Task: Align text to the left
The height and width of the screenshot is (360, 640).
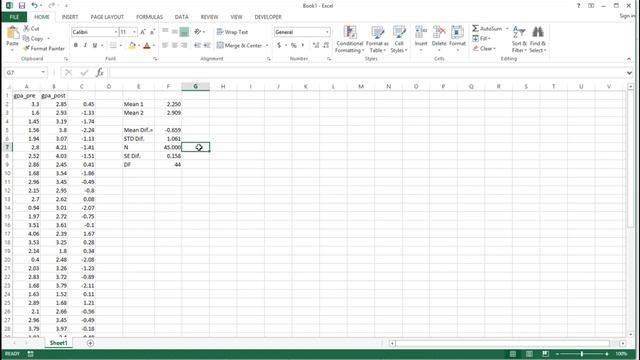Action: tap(165, 45)
